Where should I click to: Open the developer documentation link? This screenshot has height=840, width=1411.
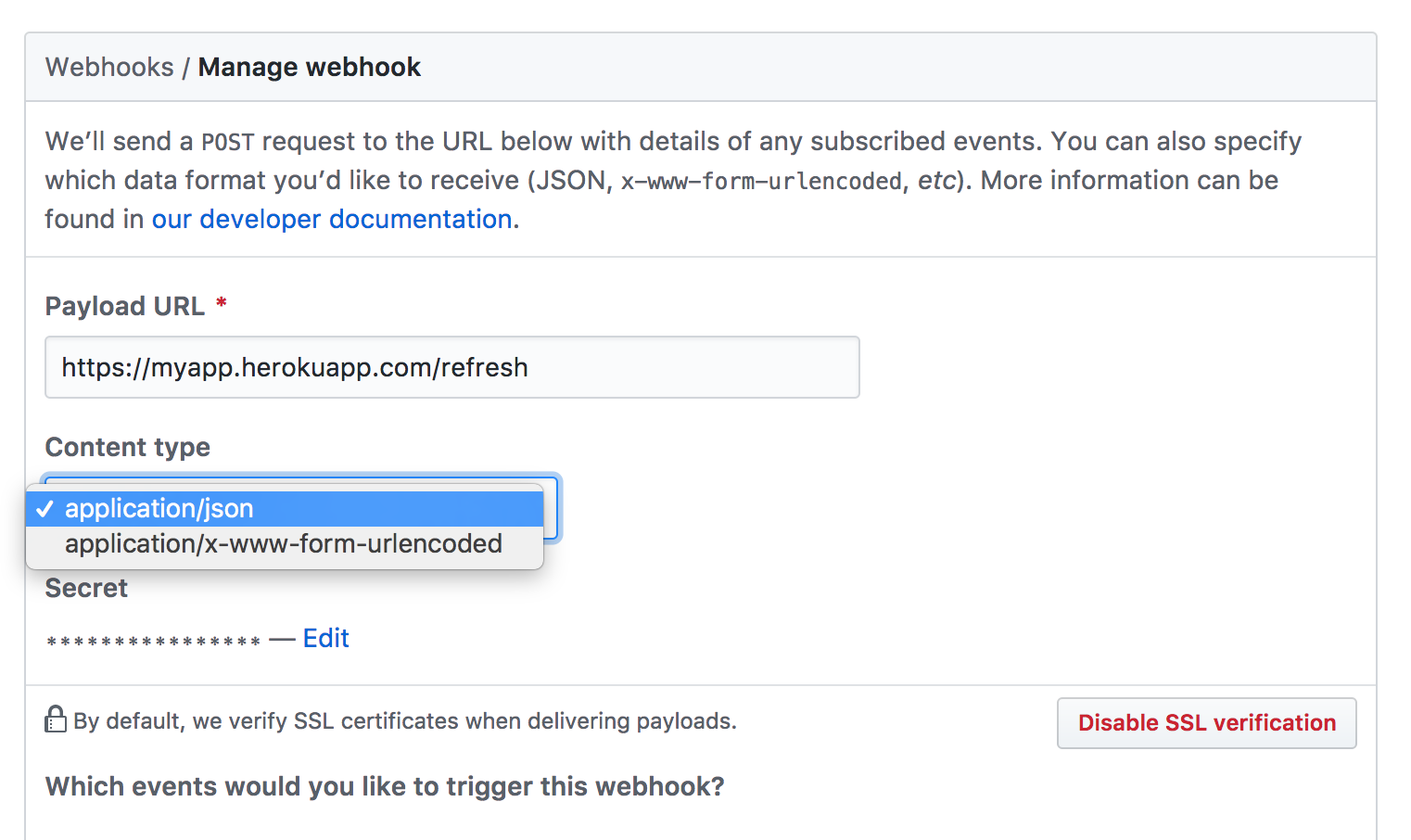point(332,220)
